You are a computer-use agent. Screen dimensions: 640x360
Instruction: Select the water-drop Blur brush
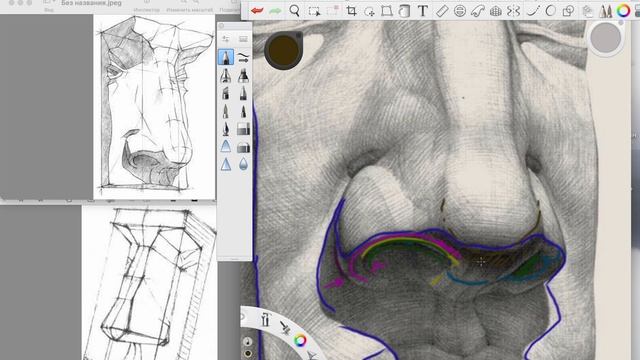243,164
